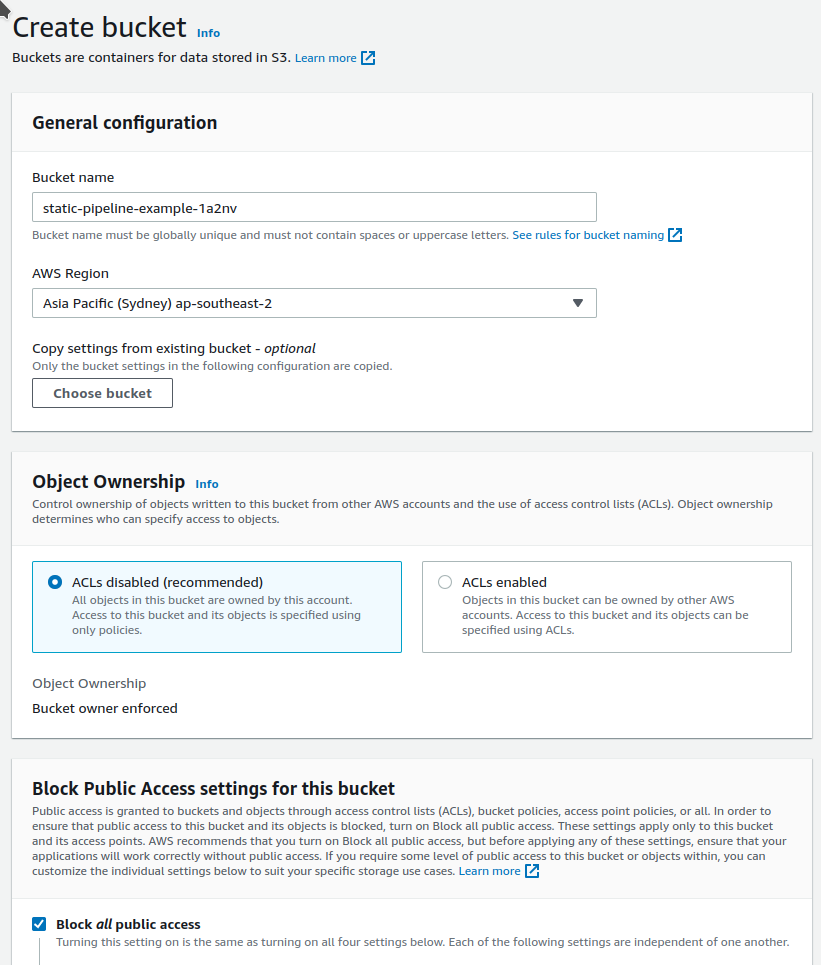Viewport: 821px width, 965px height.
Task: Click the General configuration section header
Action: pyautogui.click(x=125, y=123)
